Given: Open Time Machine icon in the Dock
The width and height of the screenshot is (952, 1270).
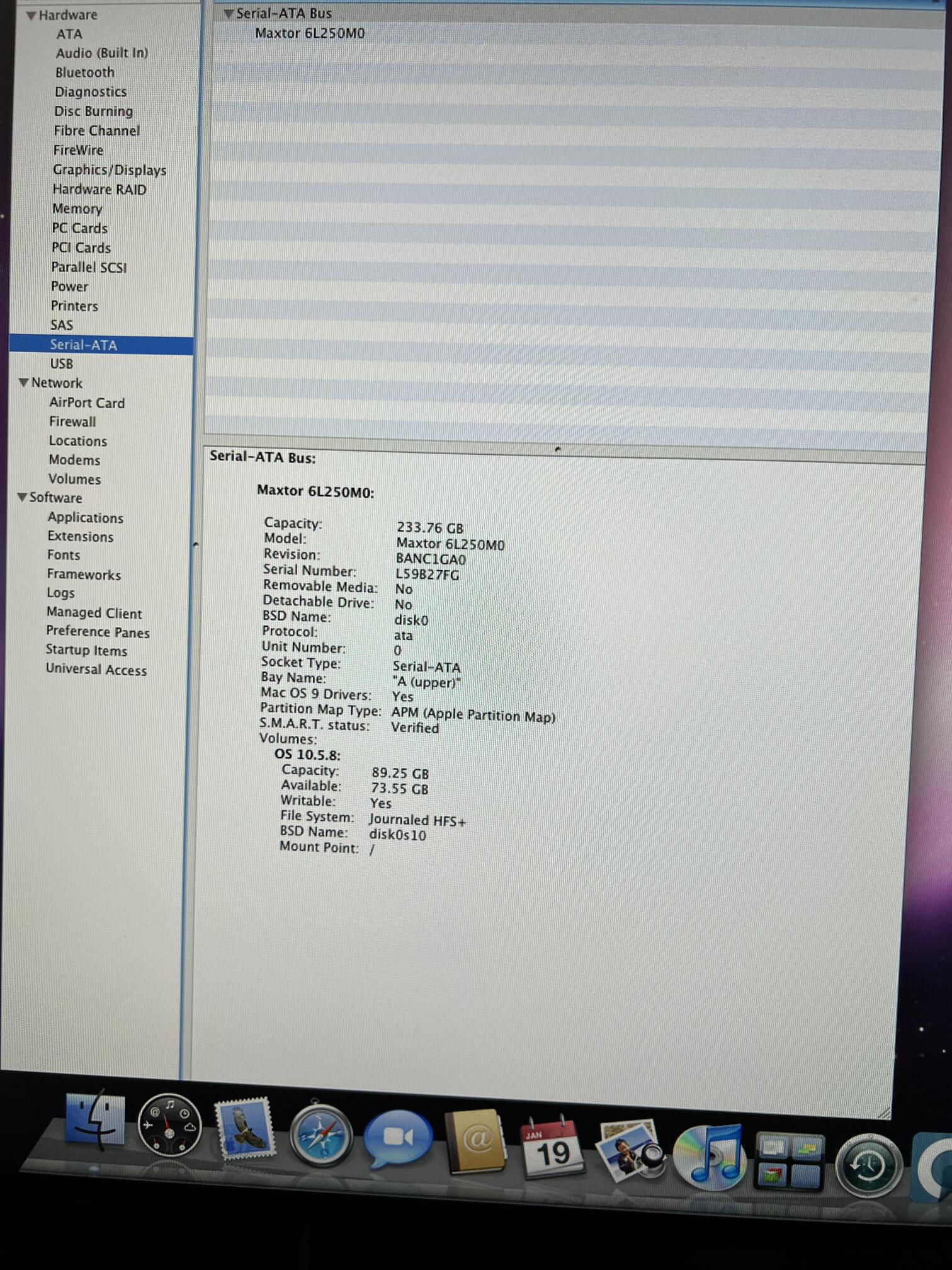Looking at the screenshot, I should (869, 1165).
